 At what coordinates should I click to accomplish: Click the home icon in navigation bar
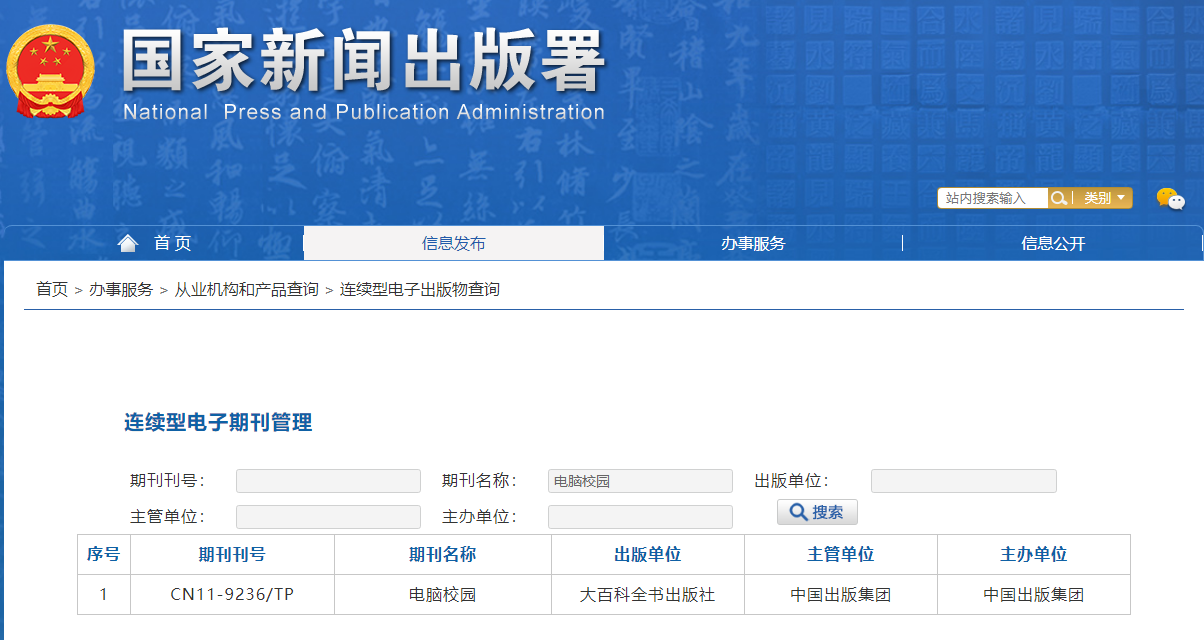[x=128, y=243]
